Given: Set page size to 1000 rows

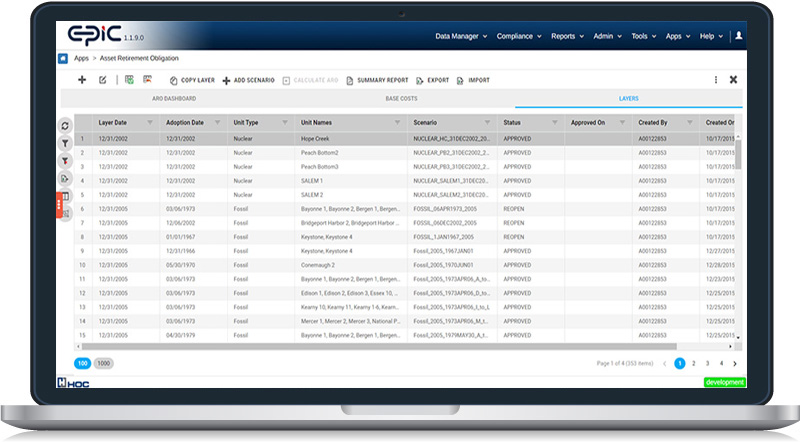Looking at the screenshot, I should 104,363.
